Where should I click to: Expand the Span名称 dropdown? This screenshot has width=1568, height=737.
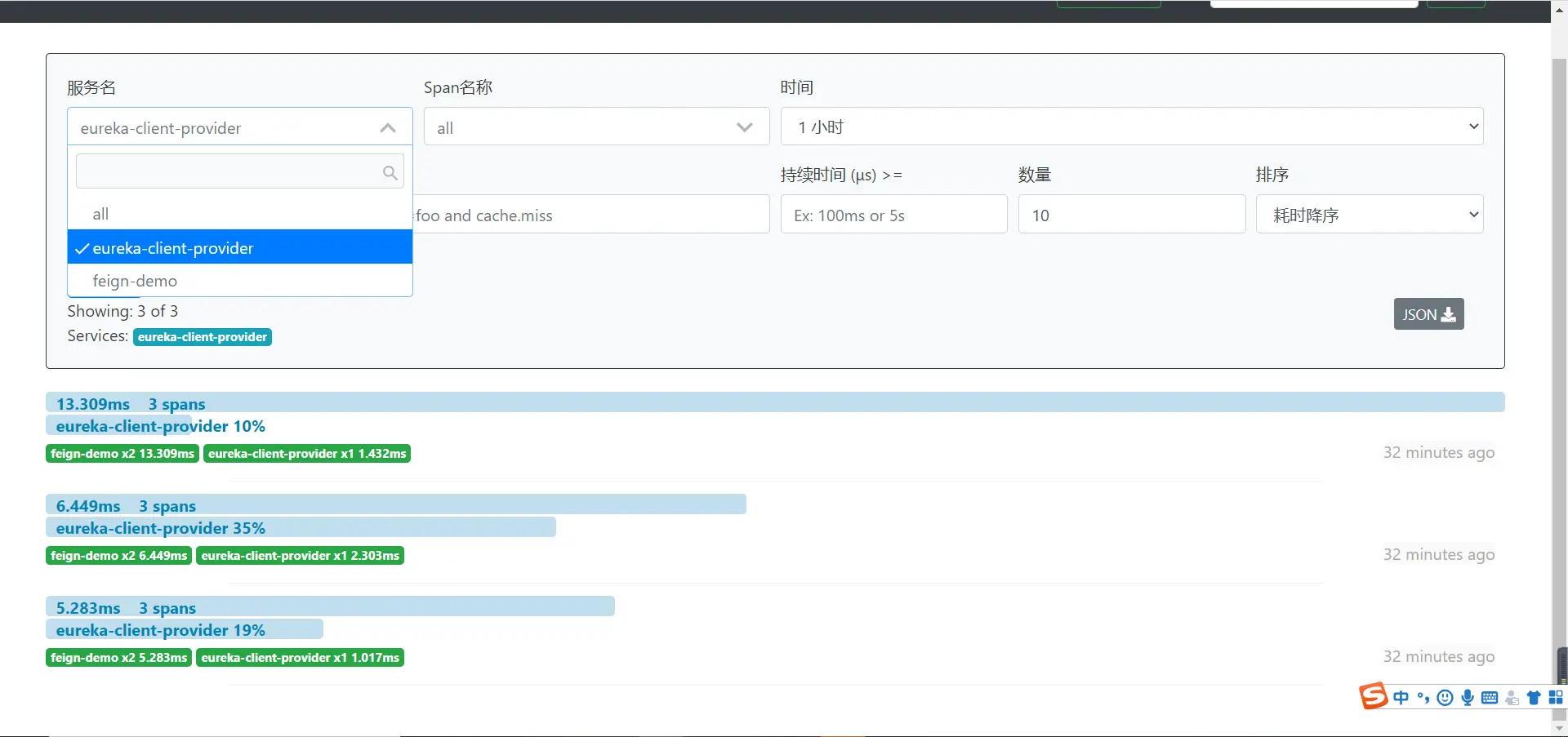(596, 127)
